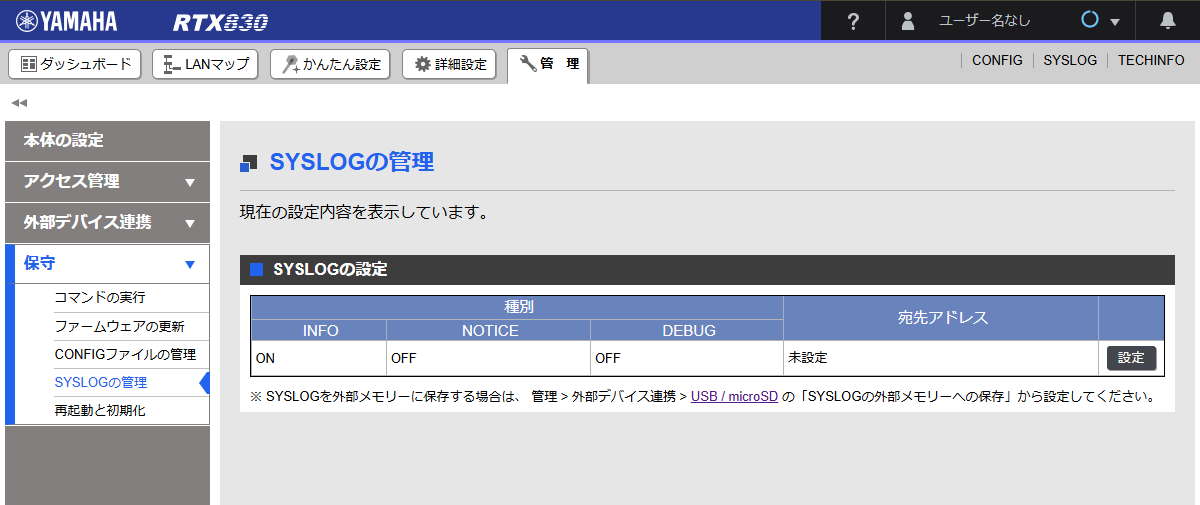This screenshot has height=505, width=1200.
Task: Open the LANマップ tab
Action: pos(206,64)
